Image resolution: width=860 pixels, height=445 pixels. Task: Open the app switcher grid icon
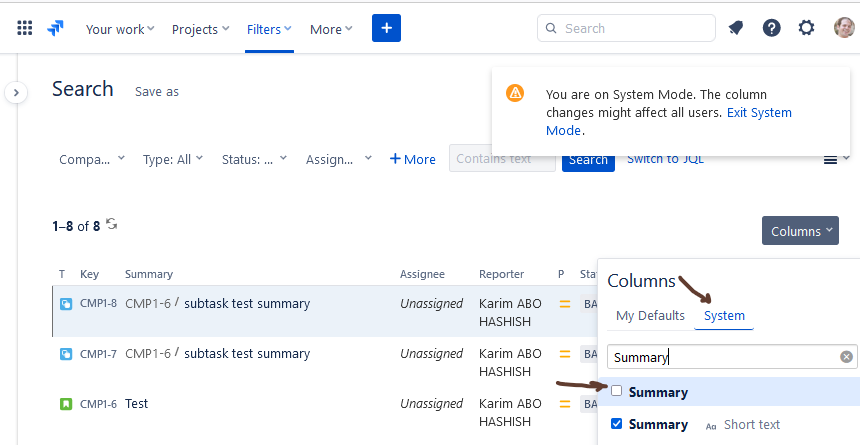[x=25, y=28]
